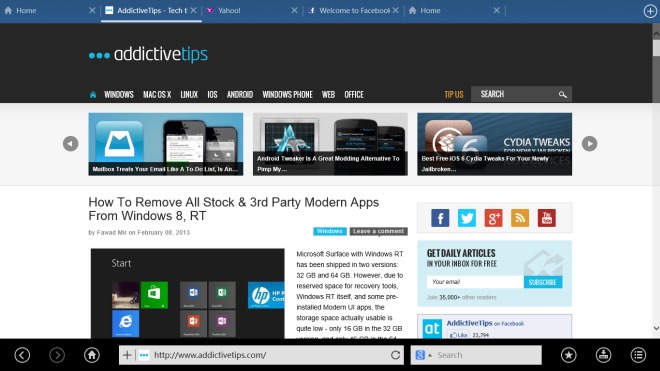Open the Google search engine selector
Screen dimensions: 660x371
click(x=423, y=355)
